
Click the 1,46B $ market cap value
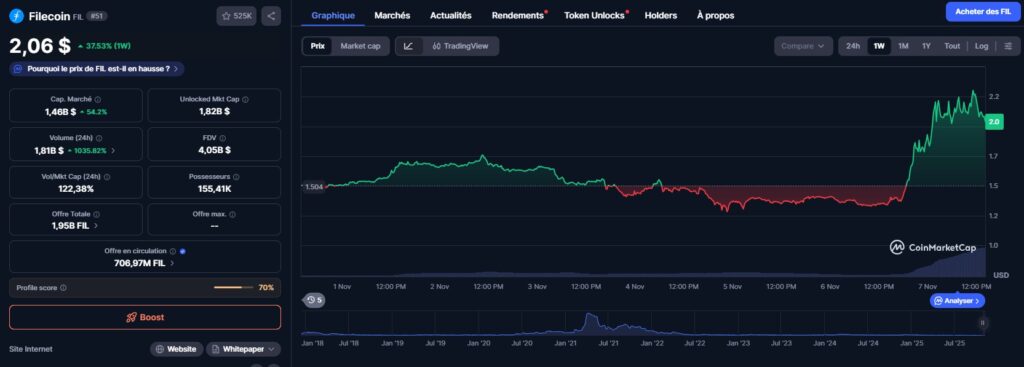[x=60, y=112]
